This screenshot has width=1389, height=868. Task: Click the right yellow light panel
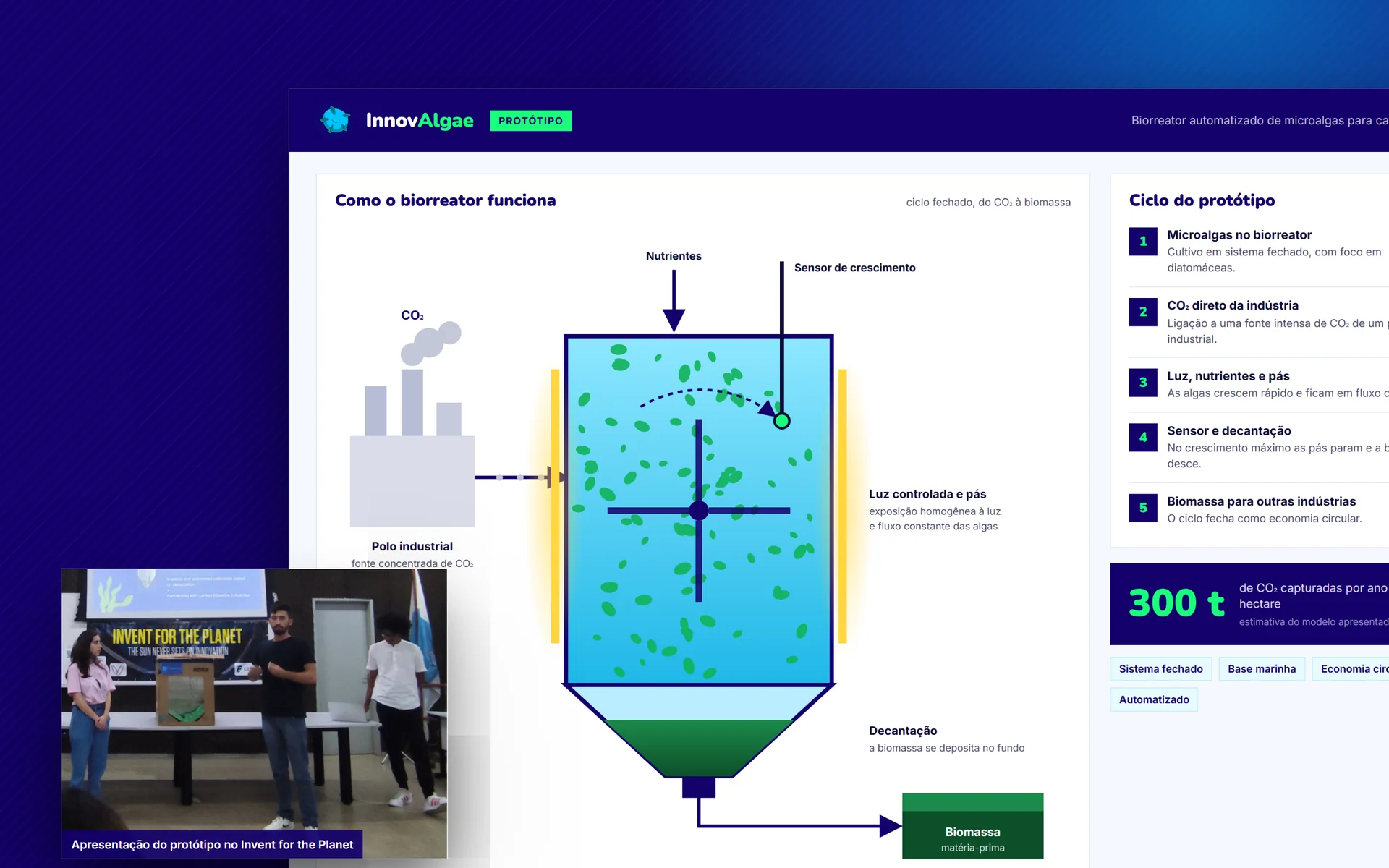coord(842,506)
